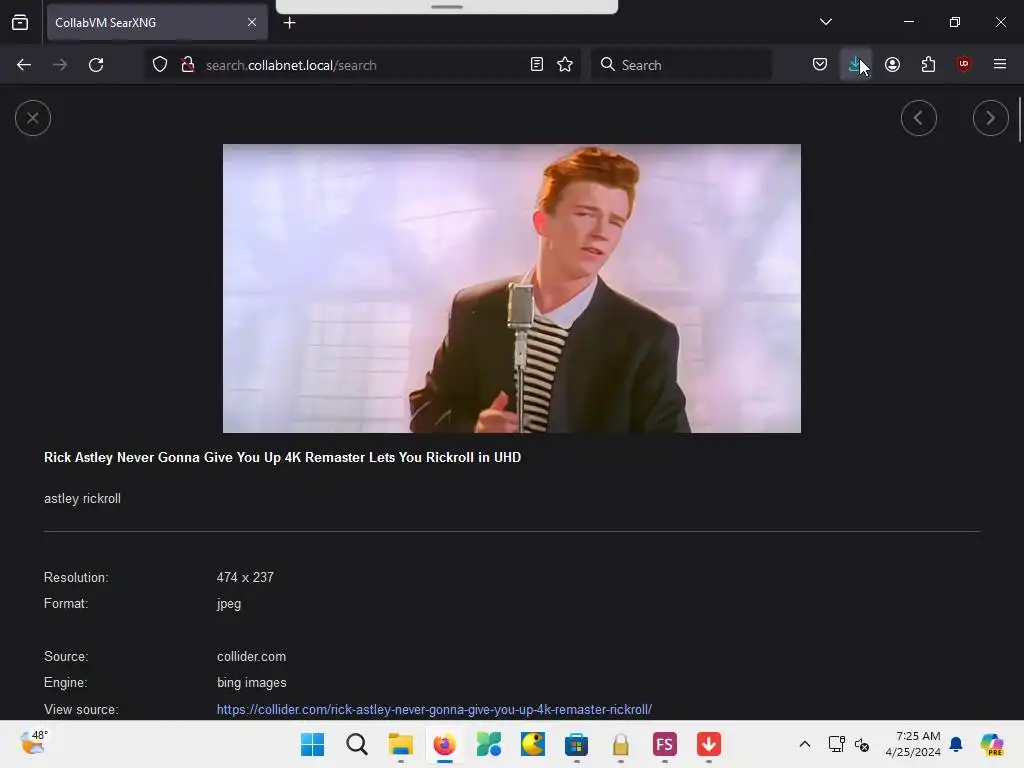Open the Windows Start menu
The width and height of the screenshot is (1024, 768).
(x=312, y=744)
